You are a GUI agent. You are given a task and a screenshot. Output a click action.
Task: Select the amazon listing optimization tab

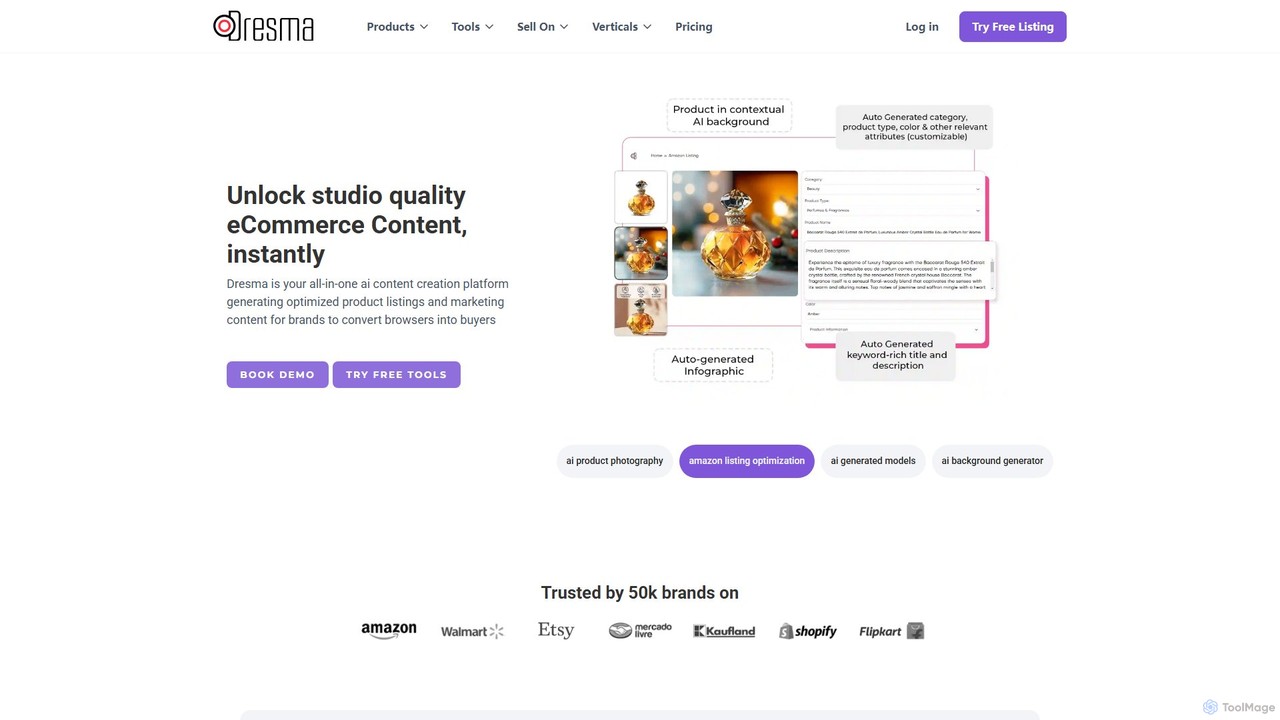pos(747,461)
